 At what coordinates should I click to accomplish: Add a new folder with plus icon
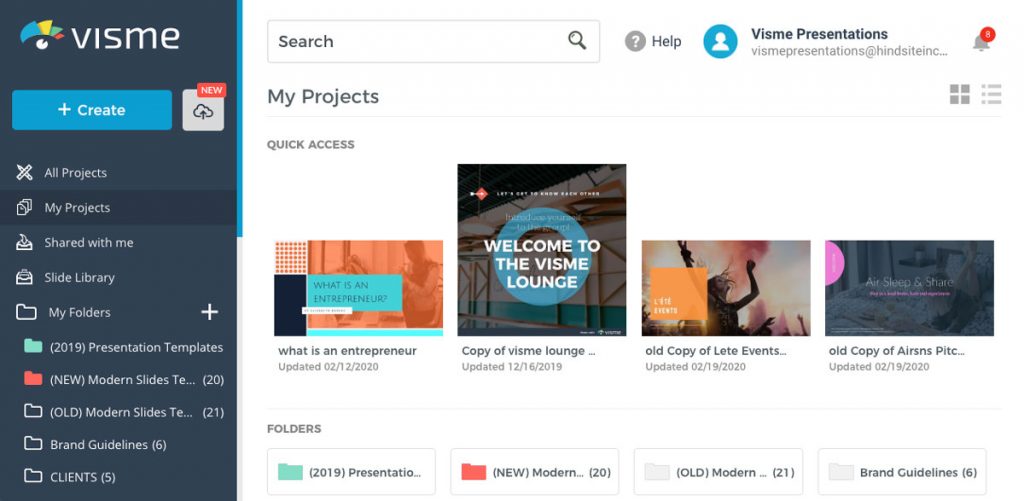(209, 312)
